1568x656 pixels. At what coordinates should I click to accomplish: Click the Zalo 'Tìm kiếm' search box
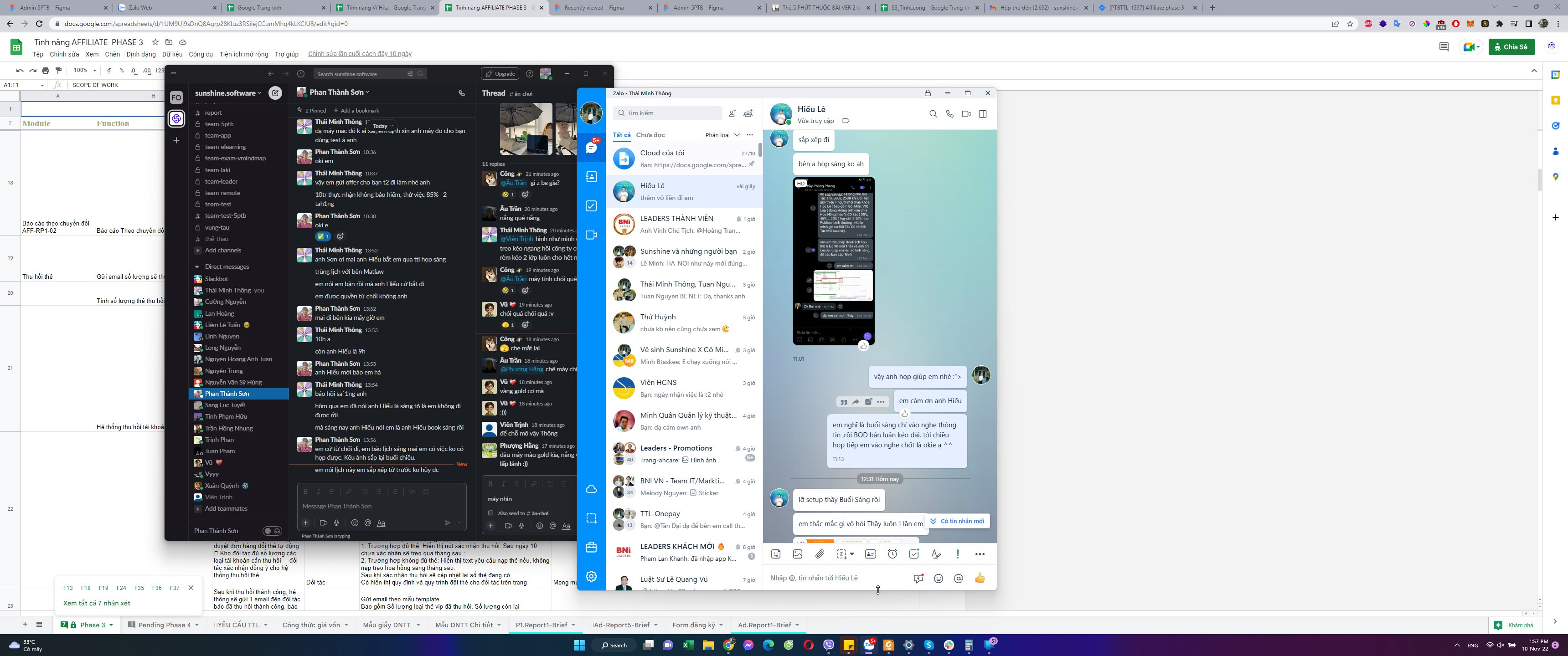click(667, 113)
